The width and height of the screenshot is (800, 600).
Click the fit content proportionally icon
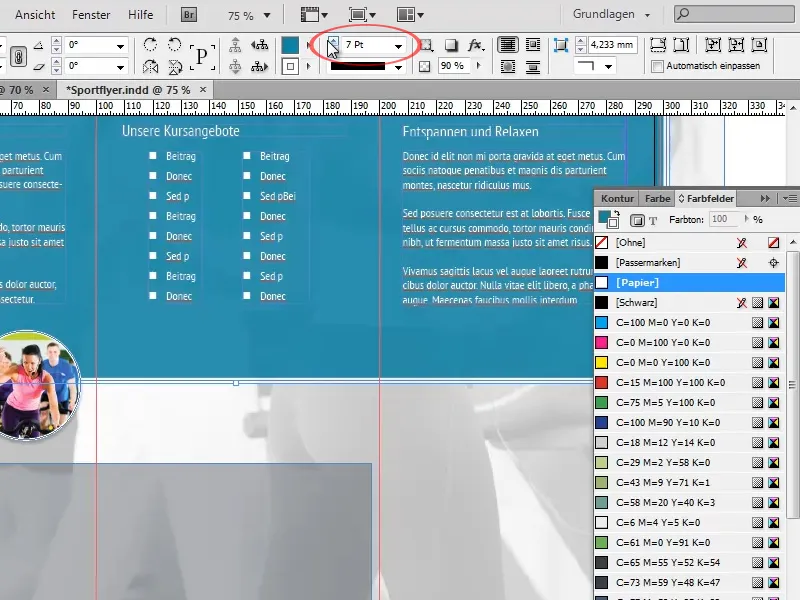(x=681, y=45)
